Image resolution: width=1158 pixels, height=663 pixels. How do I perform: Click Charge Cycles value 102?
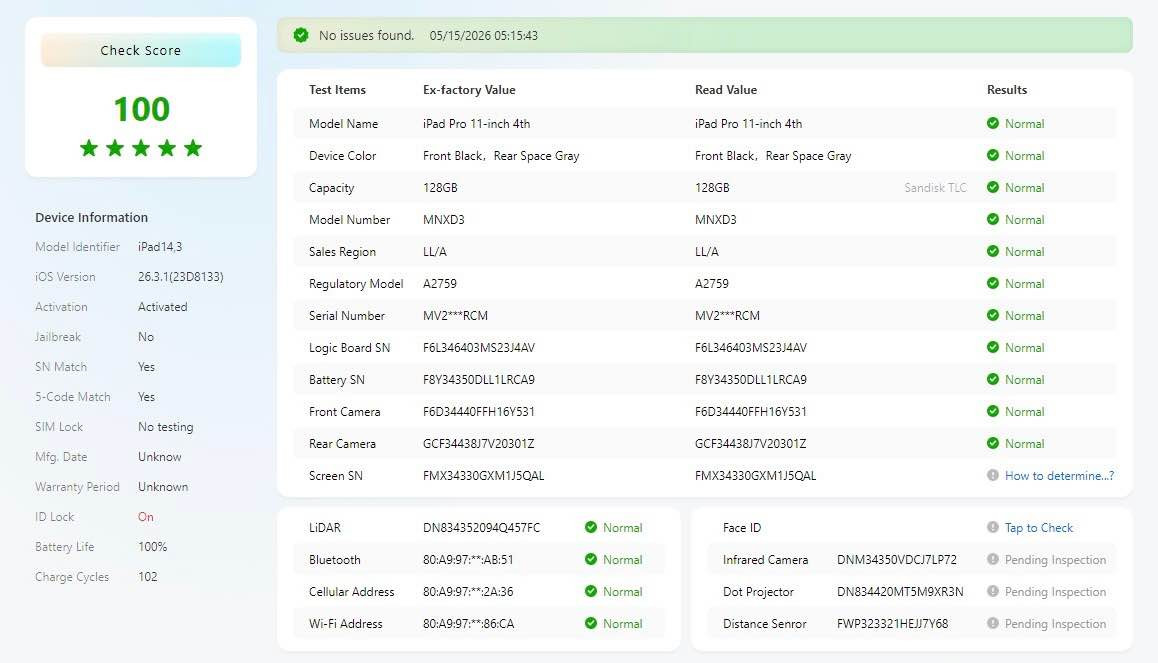(148, 577)
